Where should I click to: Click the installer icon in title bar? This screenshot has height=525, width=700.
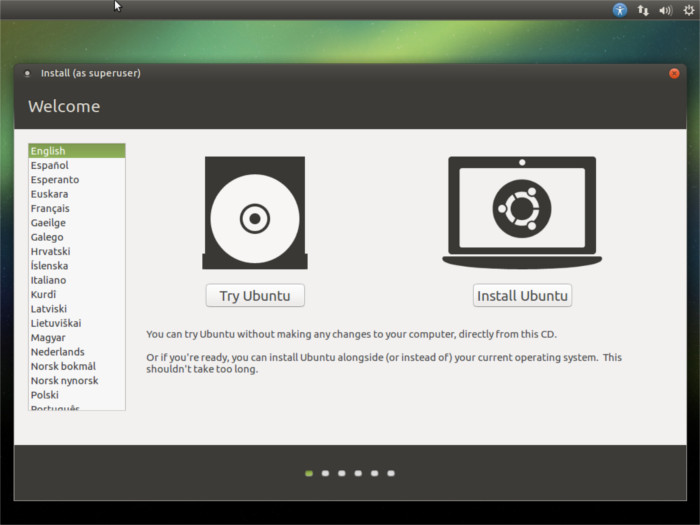[x=27, y=74]
